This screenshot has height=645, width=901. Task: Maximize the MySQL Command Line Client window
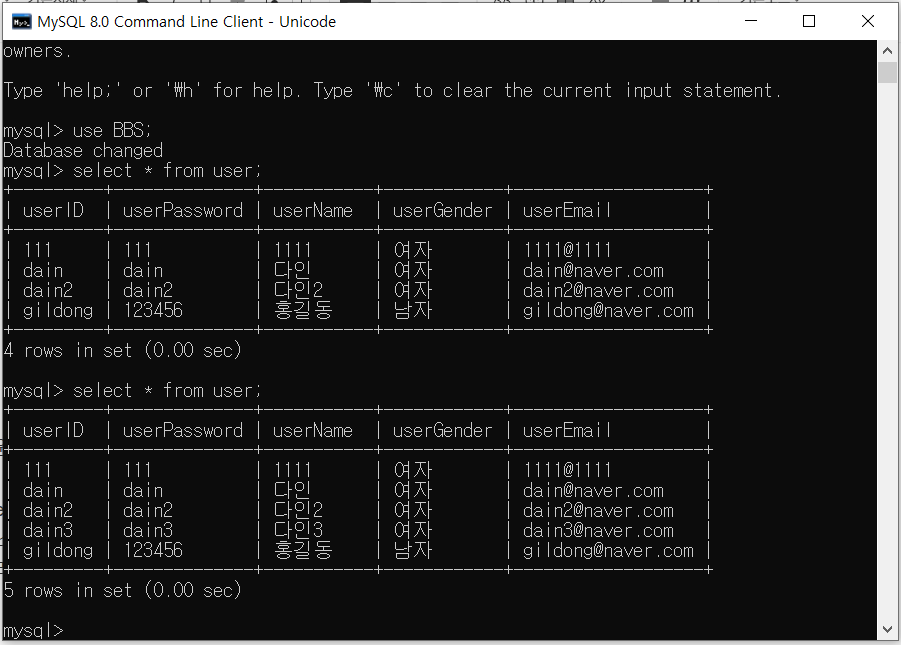coord(809,21)
